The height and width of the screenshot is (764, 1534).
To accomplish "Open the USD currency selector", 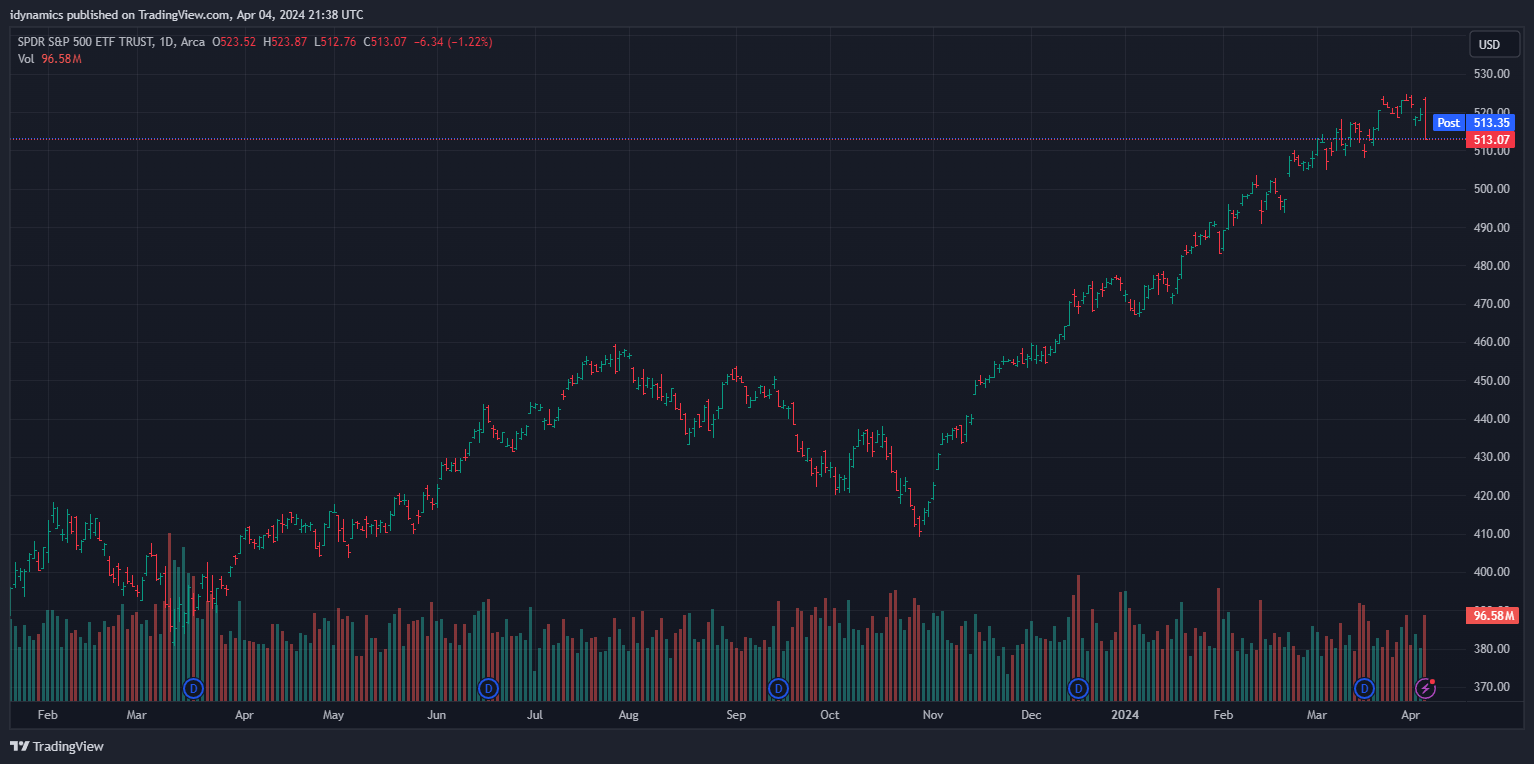I will pos(1489,44).
